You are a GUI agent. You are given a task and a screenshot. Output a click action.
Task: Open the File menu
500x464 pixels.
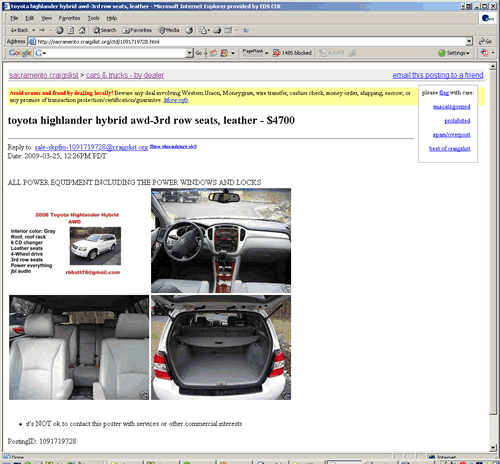[x=14, y=18]
